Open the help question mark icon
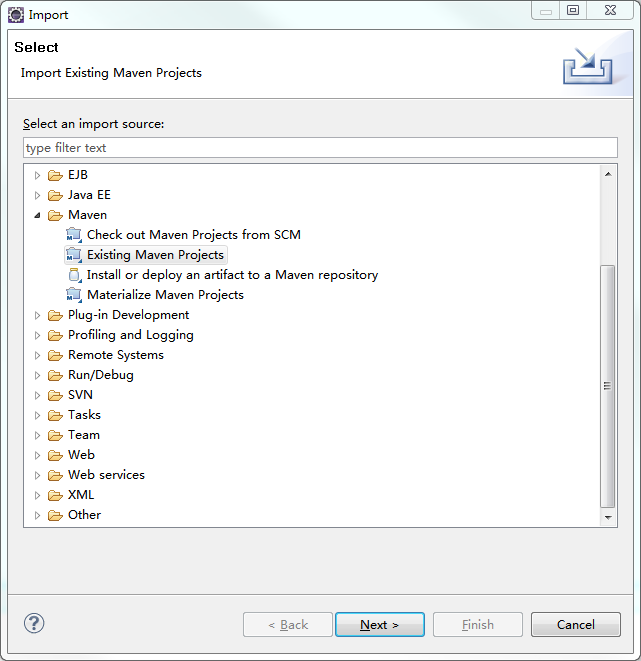This screenshot has height=661, width=641. point(34,623)
